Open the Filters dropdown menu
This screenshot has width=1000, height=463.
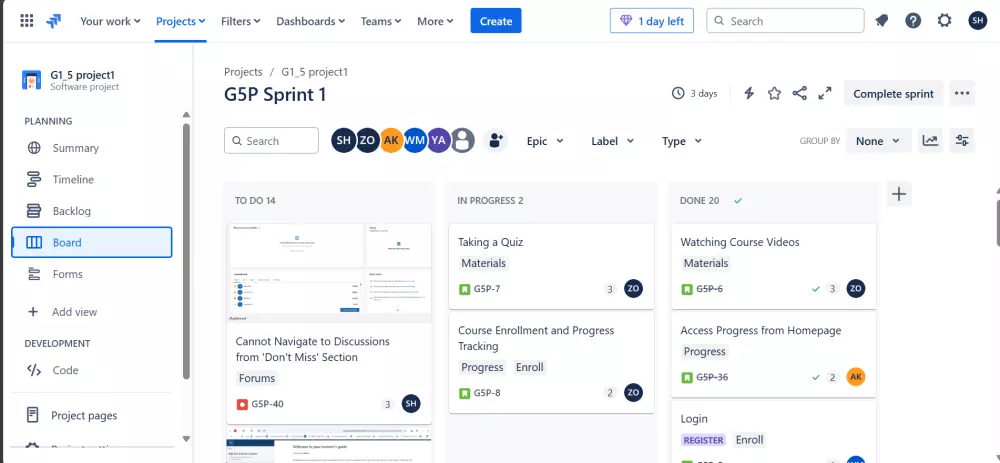point(240,21)
